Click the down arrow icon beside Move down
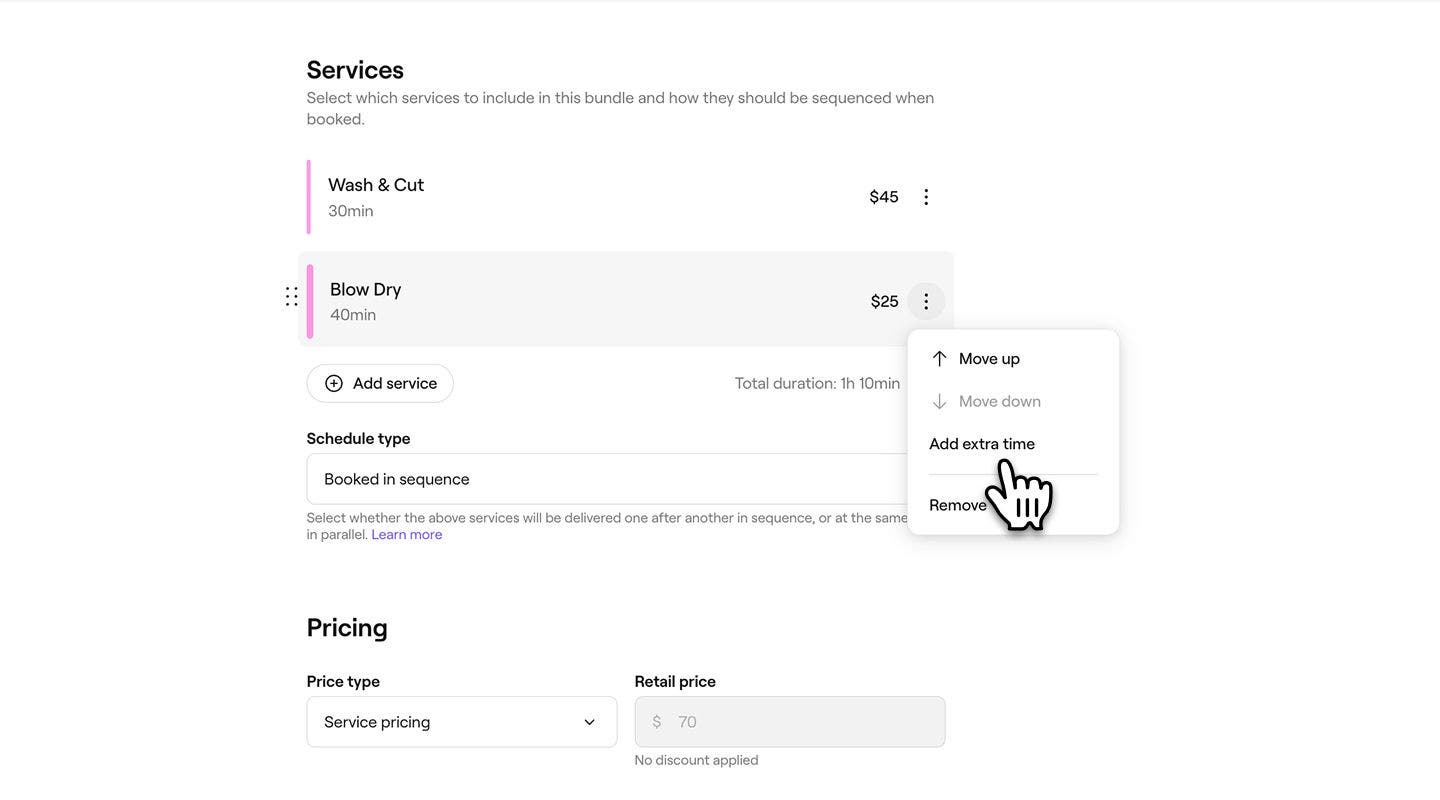The height and width of the screenshot is (800, 1440). tap(939, 402)
